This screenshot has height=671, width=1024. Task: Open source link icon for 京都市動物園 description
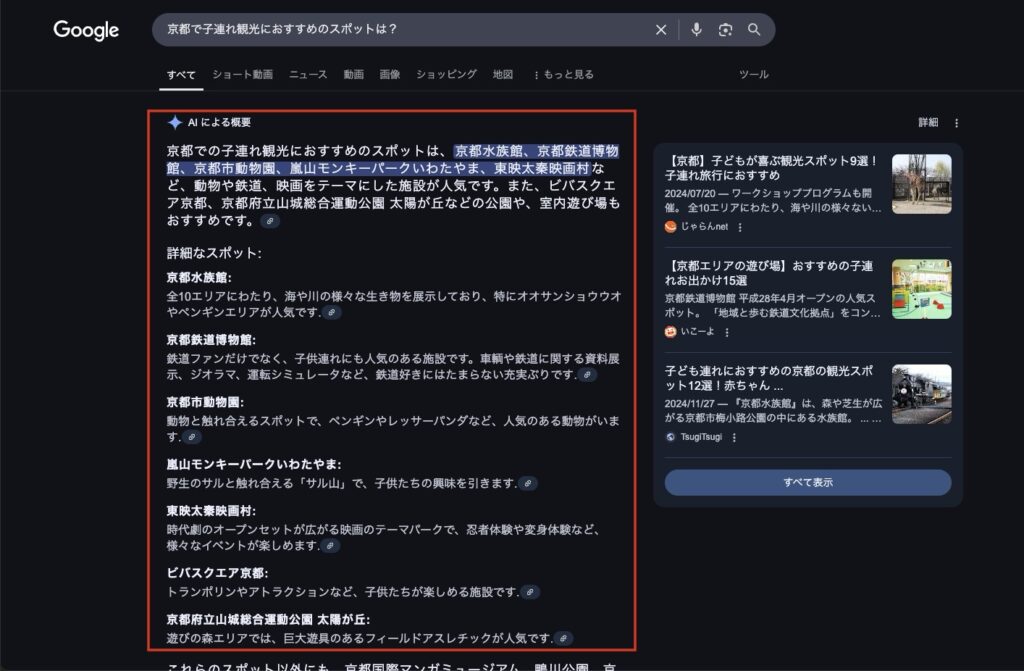(x=191, y=436)
